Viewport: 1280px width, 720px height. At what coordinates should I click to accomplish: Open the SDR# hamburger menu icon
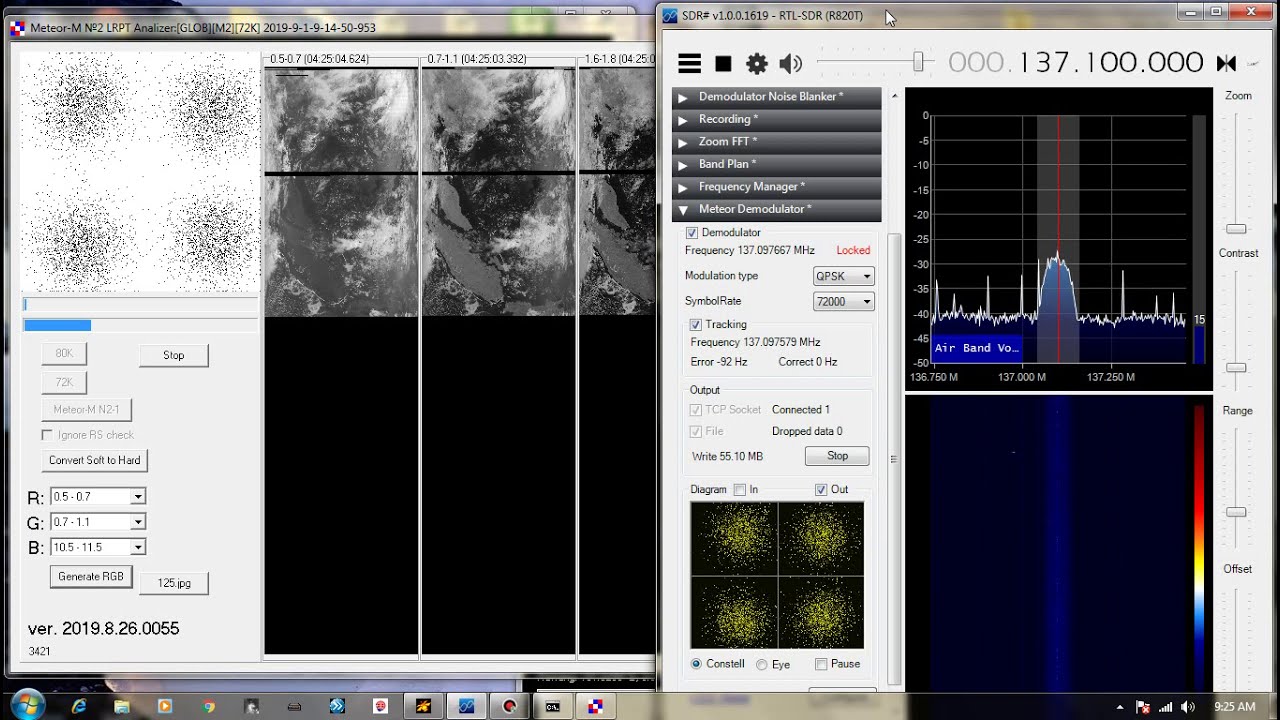click(x=690, y=64)
